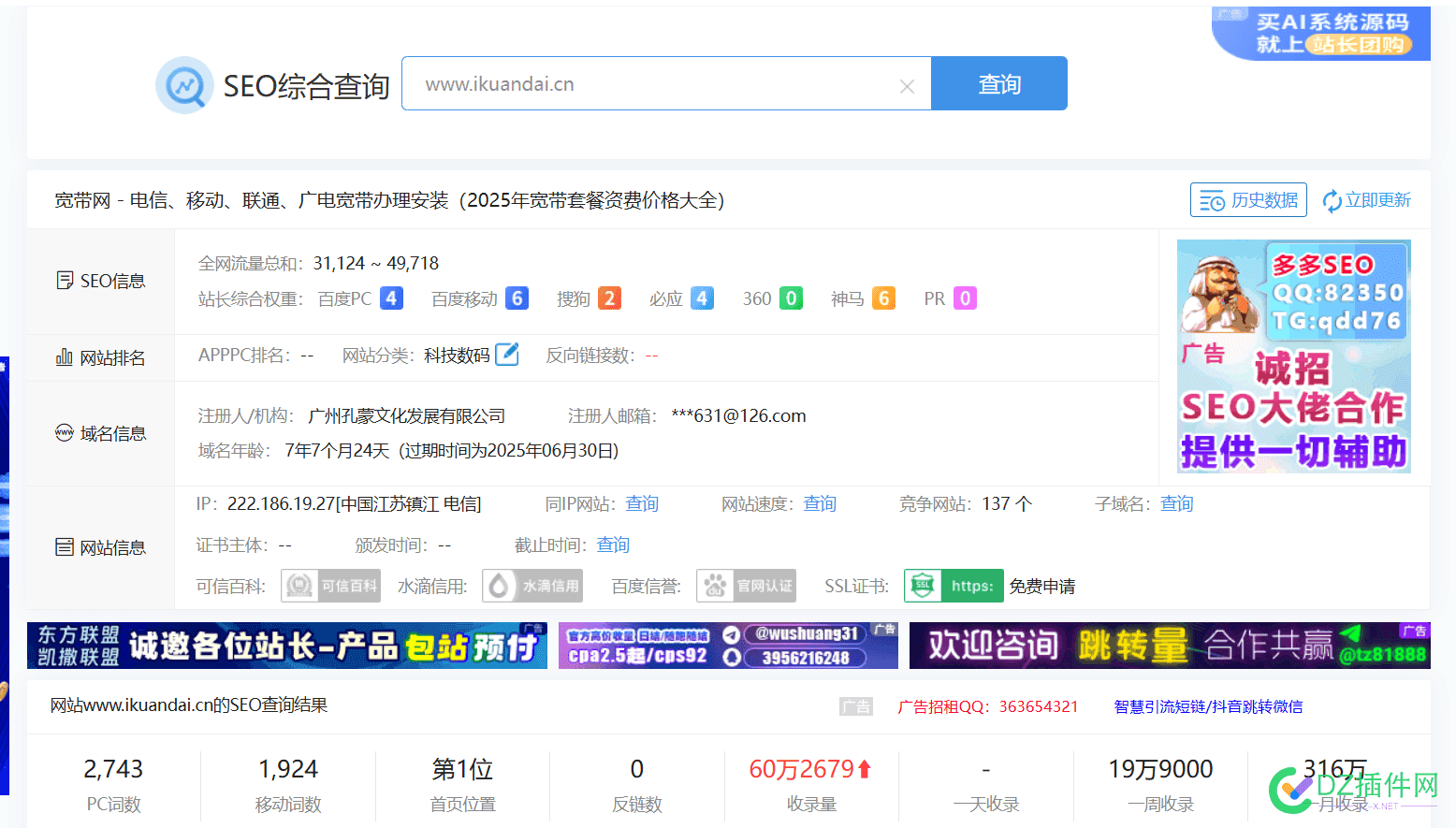Click the 第1位 首页位置 value
The image size is (1456, 828).
(462, 769)
